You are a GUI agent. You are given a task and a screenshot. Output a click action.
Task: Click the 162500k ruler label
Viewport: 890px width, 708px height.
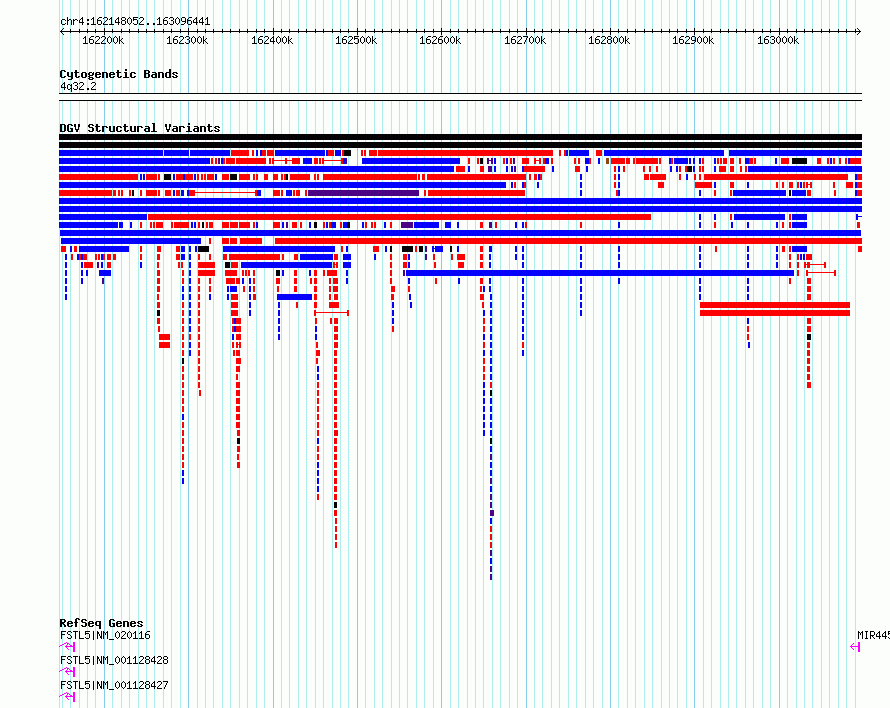tap(356, 40)
